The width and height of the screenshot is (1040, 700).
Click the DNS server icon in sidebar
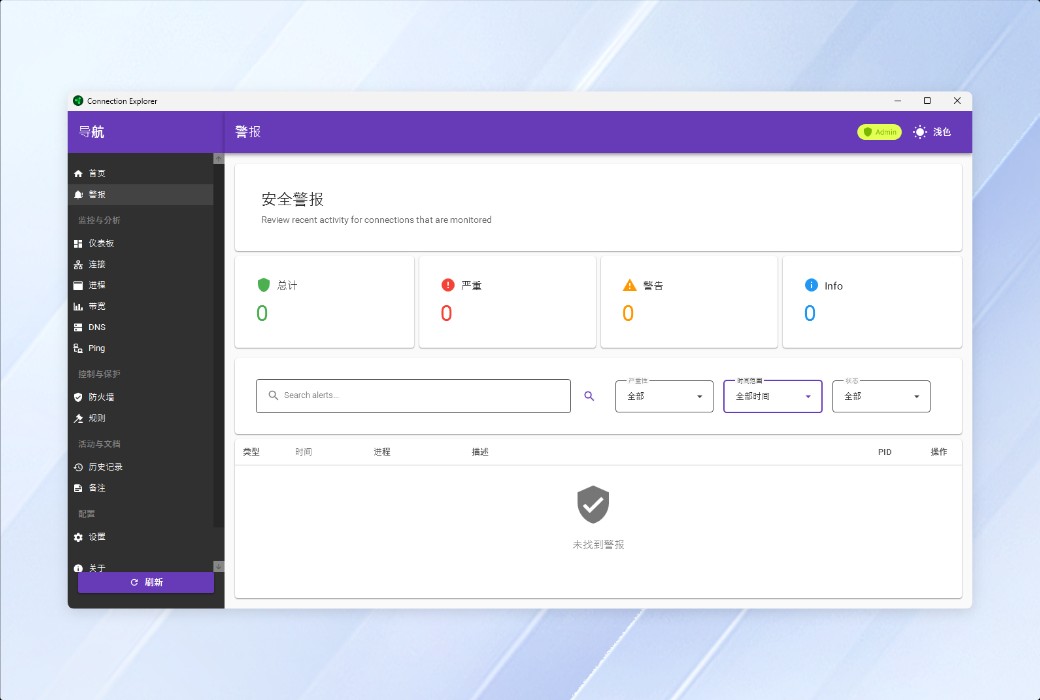click(78, 327)
